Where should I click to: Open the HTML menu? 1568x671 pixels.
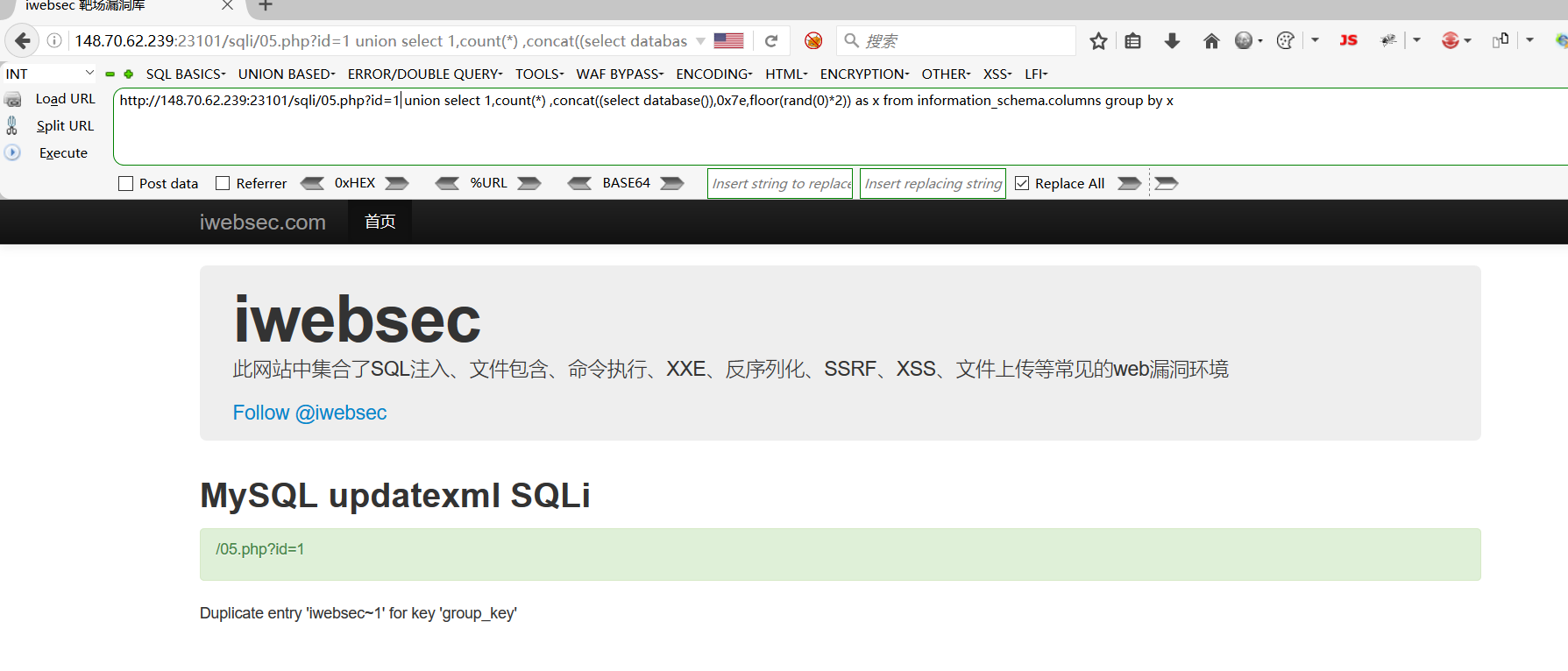(786, 74)
